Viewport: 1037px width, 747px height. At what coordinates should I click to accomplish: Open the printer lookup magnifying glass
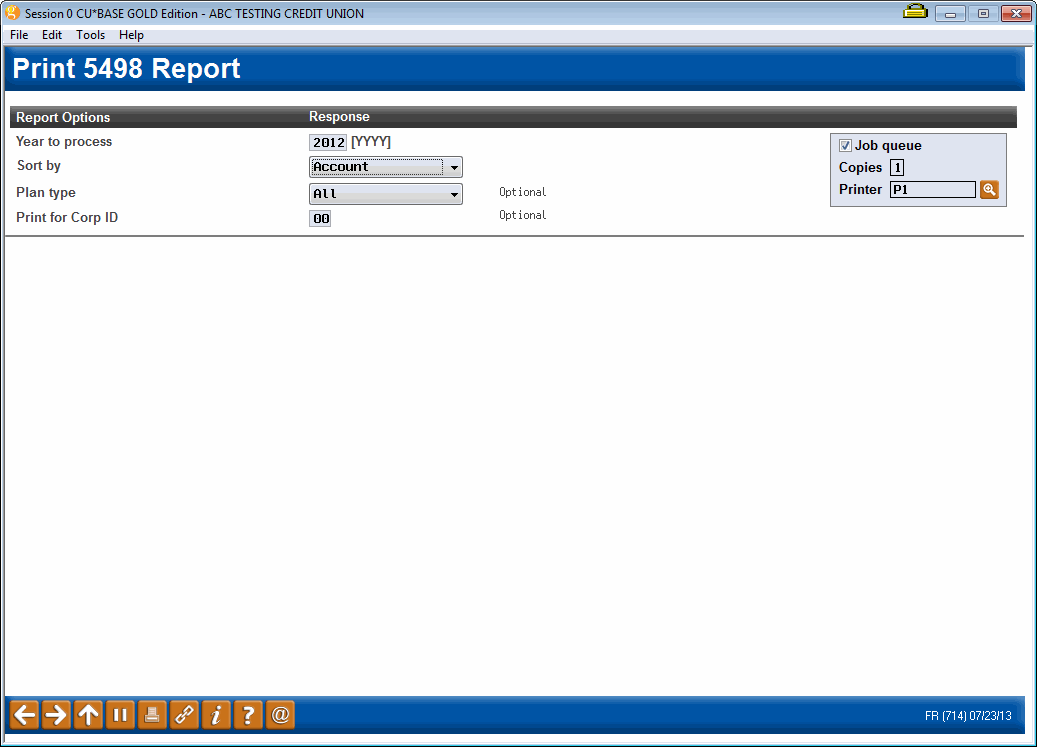[989, 189]
